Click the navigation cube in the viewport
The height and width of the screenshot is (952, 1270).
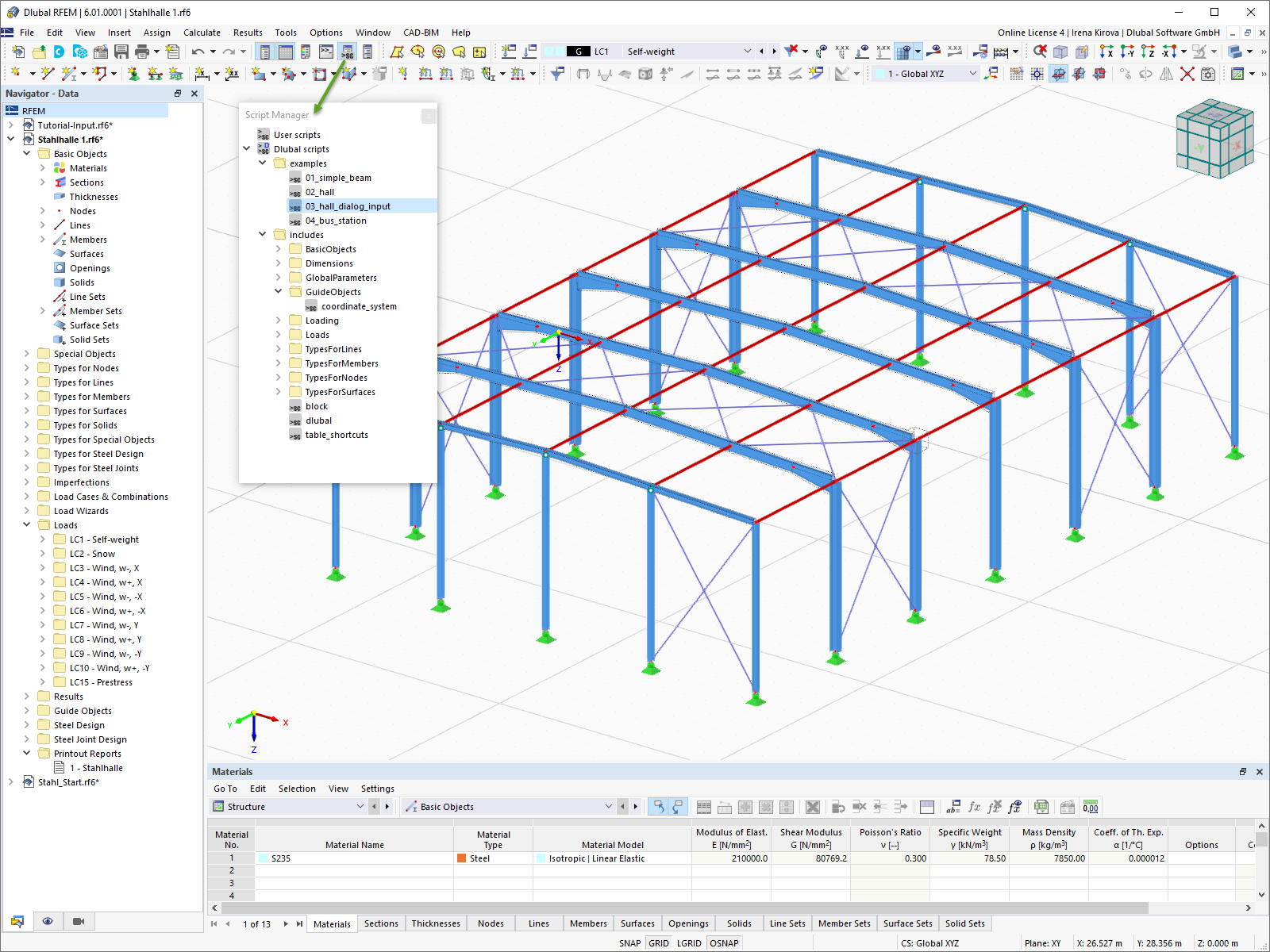1214,138
